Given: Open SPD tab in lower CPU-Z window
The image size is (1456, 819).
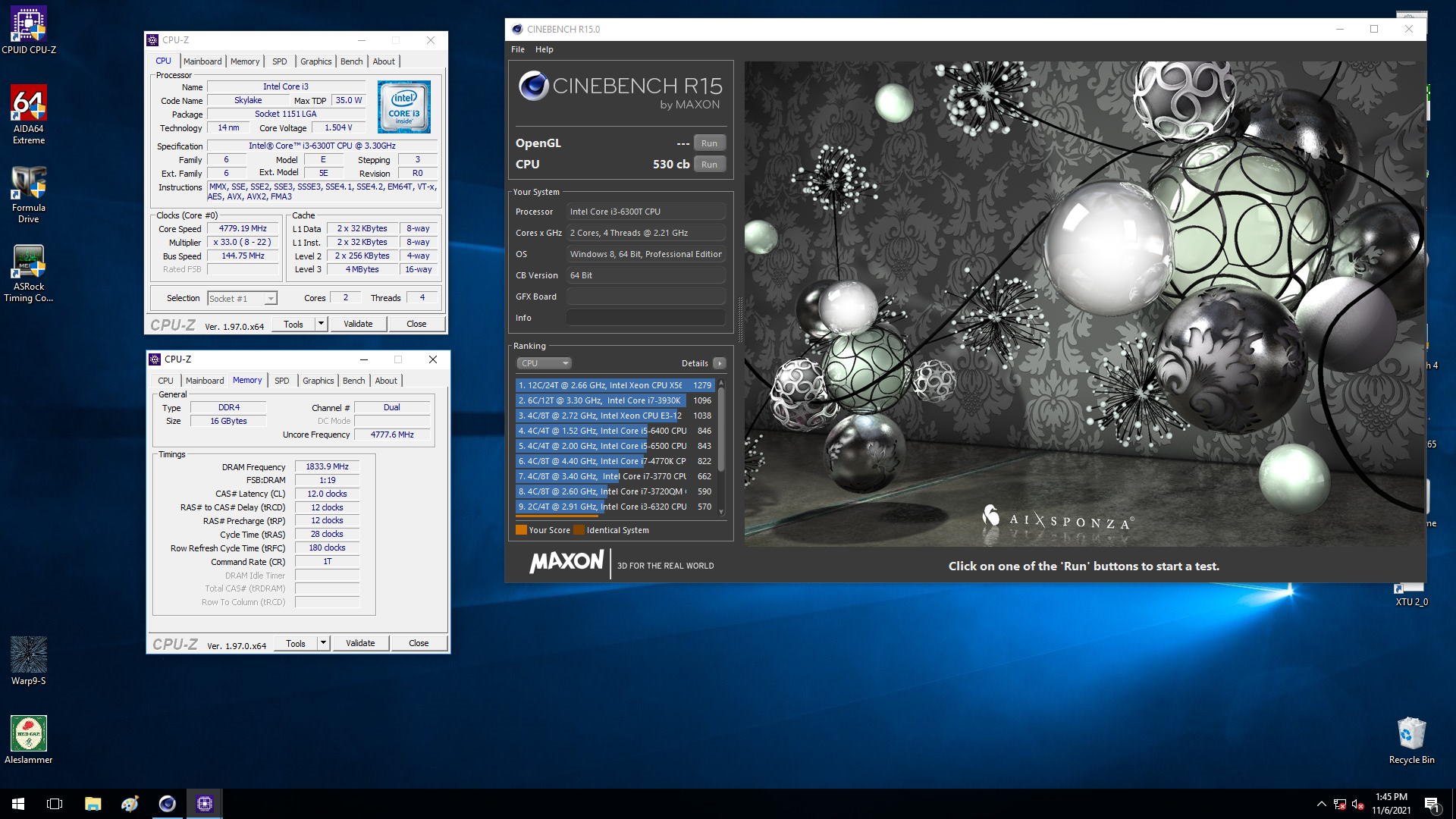Looking at the screenshot, I should point(282,381).
